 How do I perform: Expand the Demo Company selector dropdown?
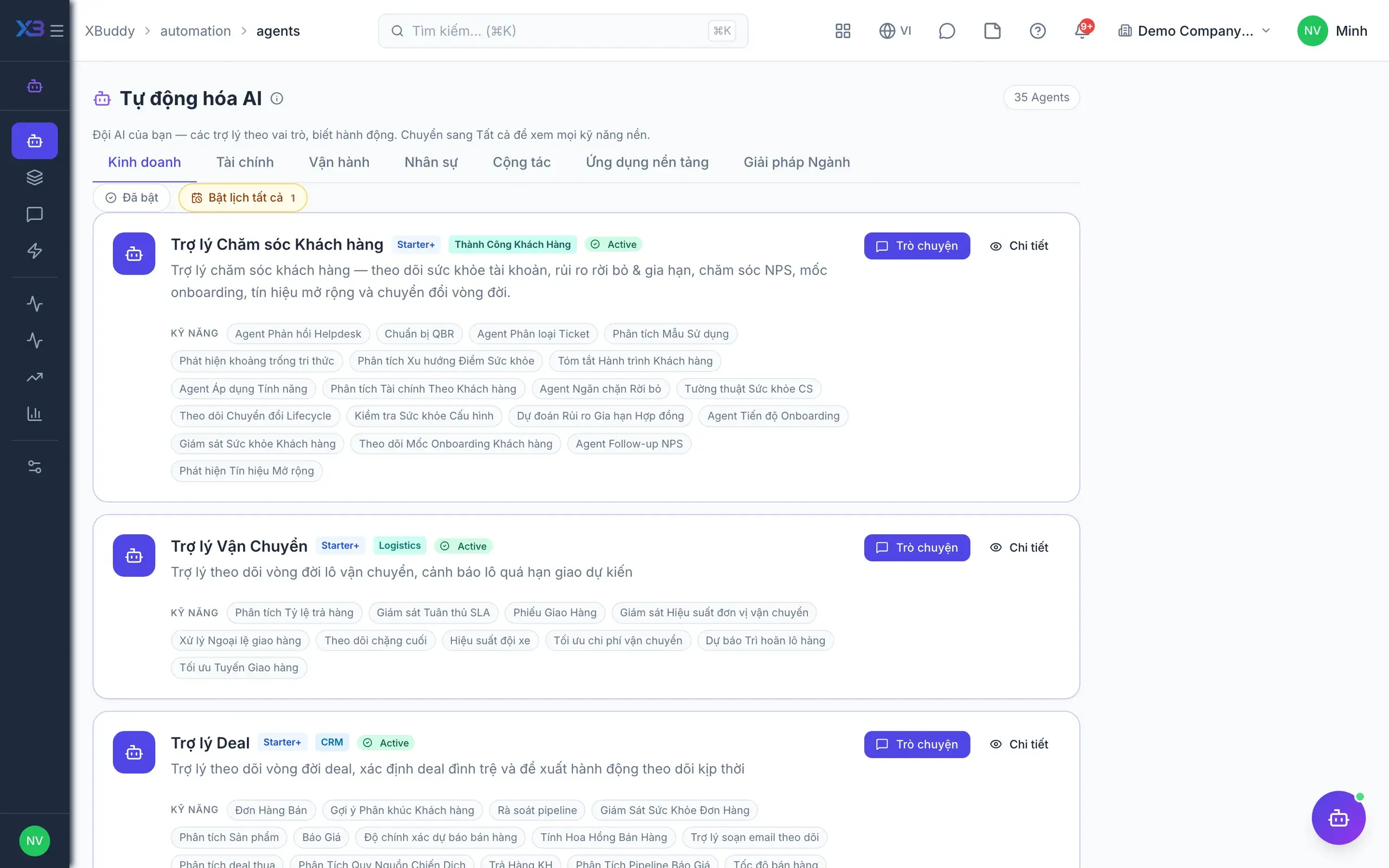pyautogui.click(x=1194, y=31)
